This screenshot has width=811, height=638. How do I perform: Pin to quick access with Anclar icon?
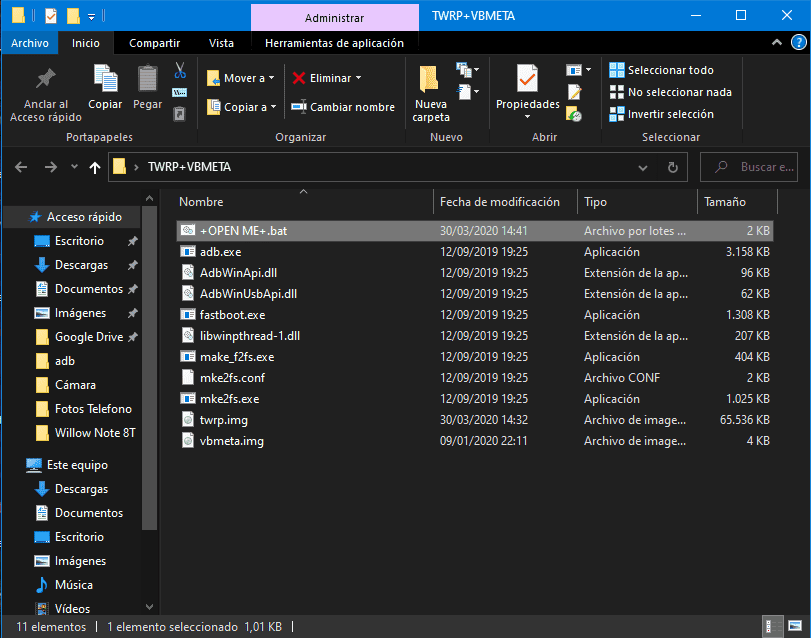click(x=46, y=95)
